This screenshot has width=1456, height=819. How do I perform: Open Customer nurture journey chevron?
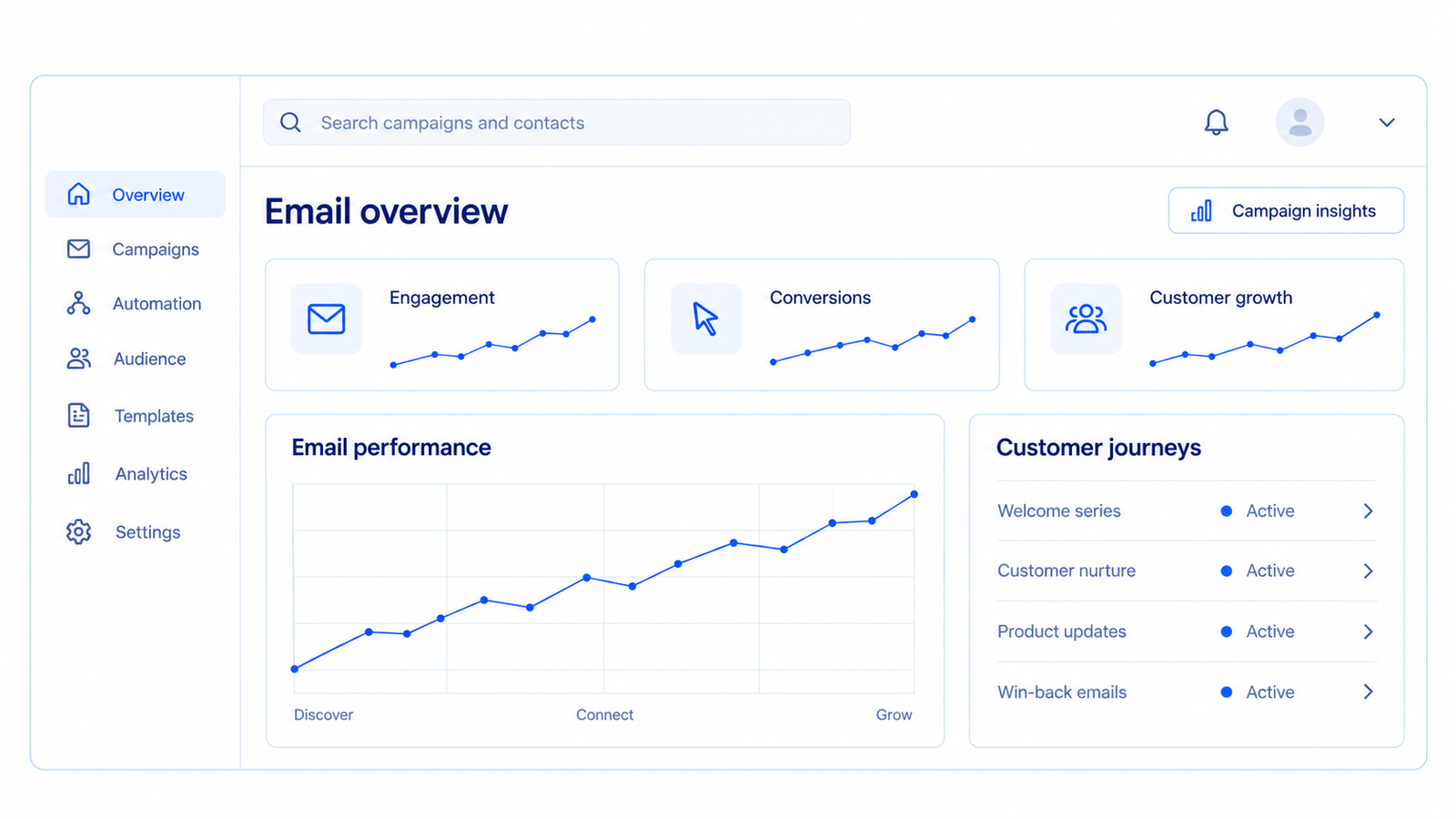(x=1368, y=571)
